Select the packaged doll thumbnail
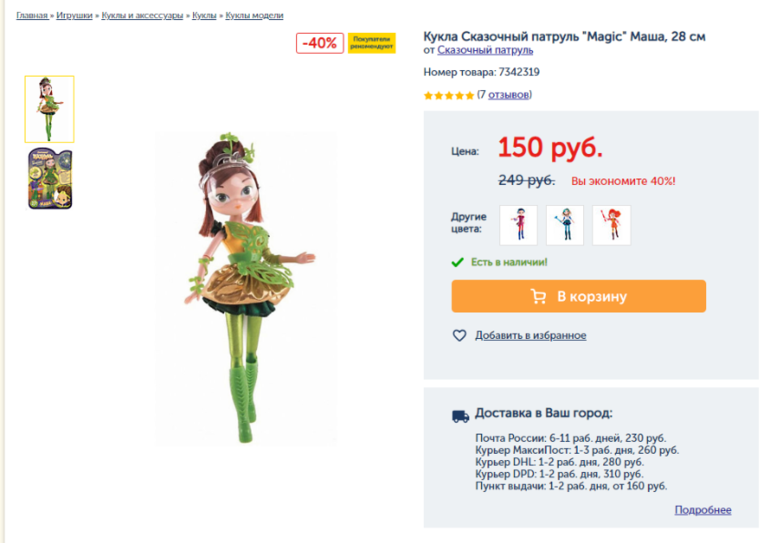Image resolution: width=770 pixels, height=543 pixels. 50,179
